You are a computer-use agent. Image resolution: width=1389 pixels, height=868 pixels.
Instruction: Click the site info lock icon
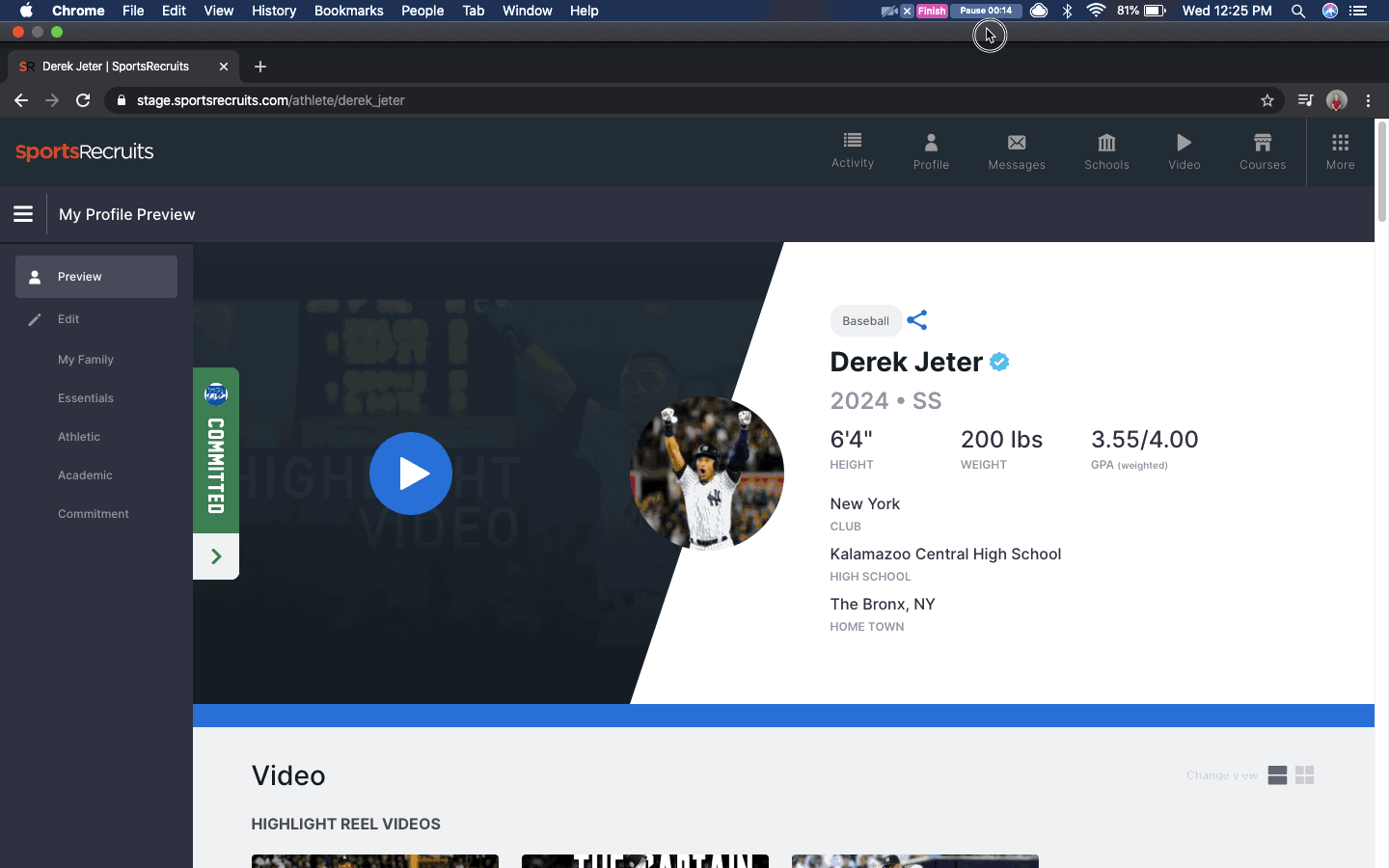tap(122, 100)
